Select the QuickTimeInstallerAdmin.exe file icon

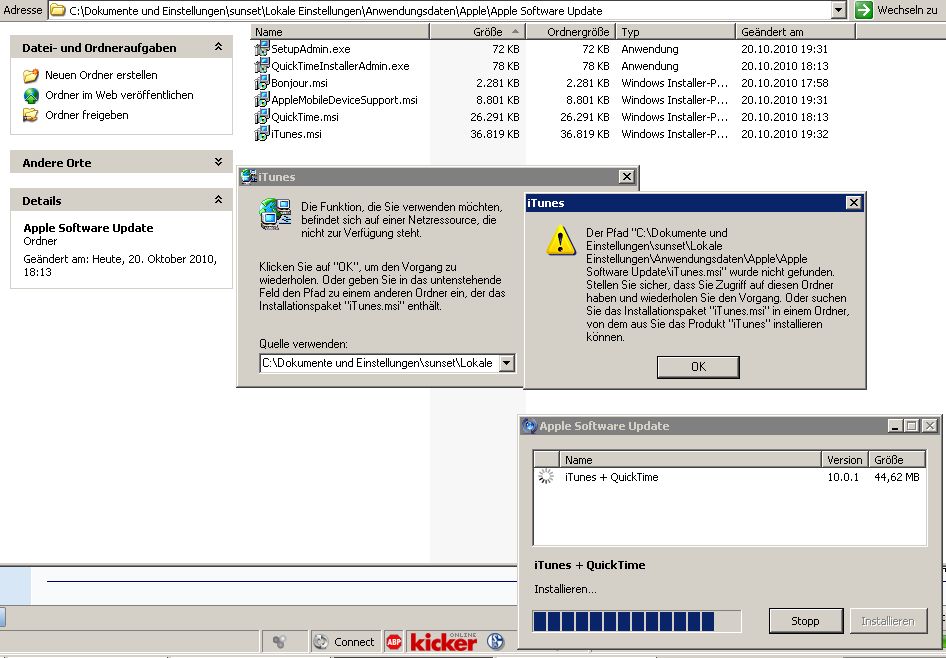(262, 66)
